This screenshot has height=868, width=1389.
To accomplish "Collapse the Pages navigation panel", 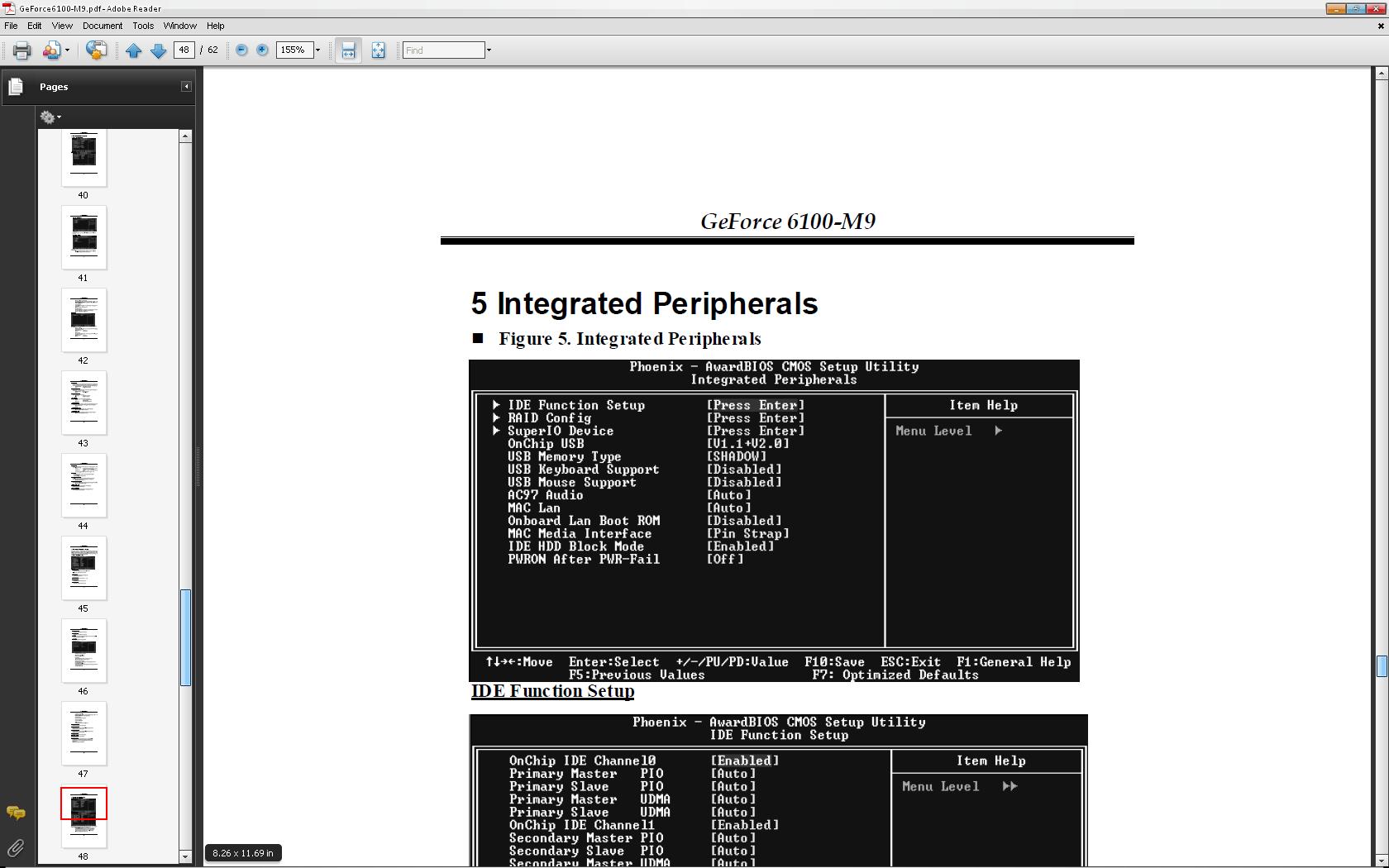I will pyautogui.click(x=187, y=86).
